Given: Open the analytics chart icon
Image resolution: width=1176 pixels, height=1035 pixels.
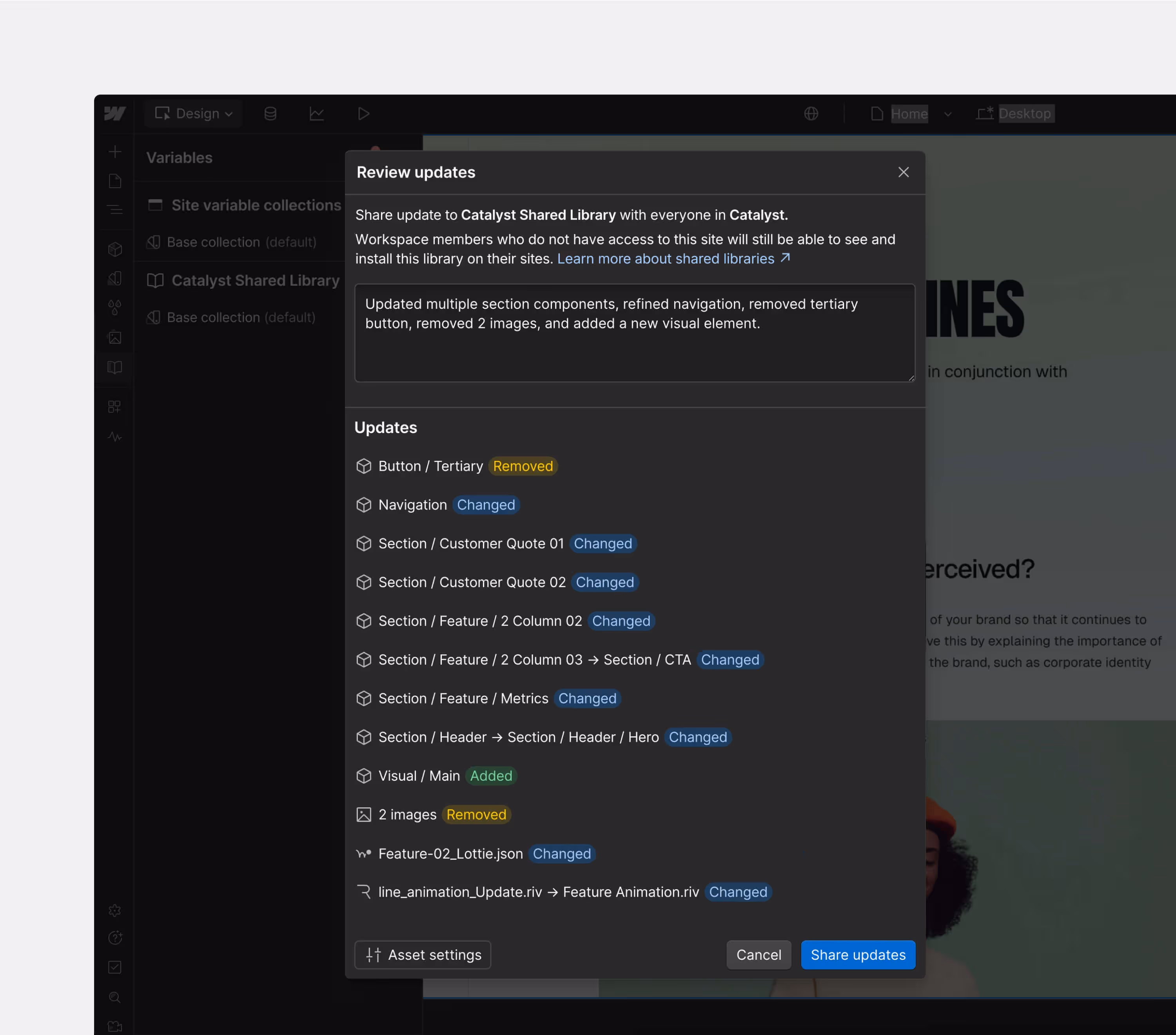Looking at the screenshot, I should (316, 113).
